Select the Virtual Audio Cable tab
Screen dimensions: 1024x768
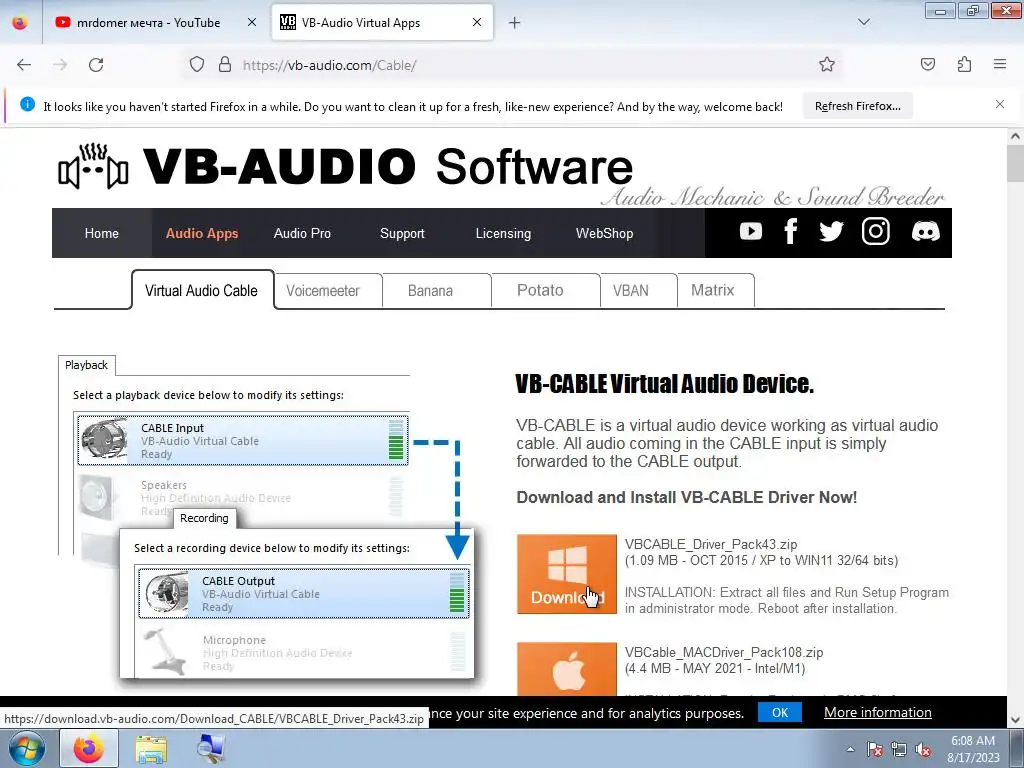point(202,290)
